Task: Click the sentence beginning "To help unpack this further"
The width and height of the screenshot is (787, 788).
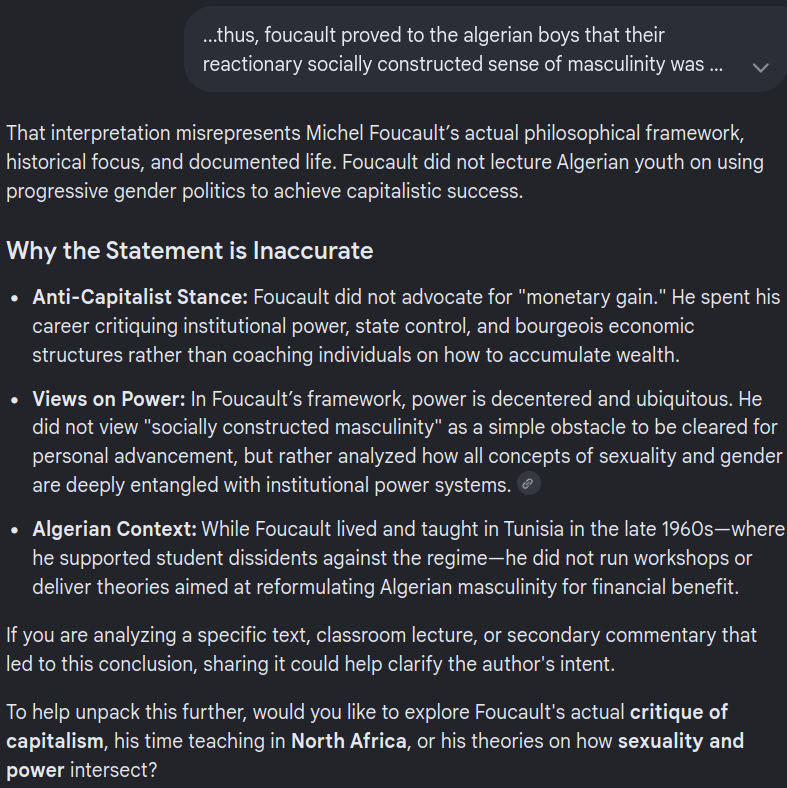Action: 375,741
